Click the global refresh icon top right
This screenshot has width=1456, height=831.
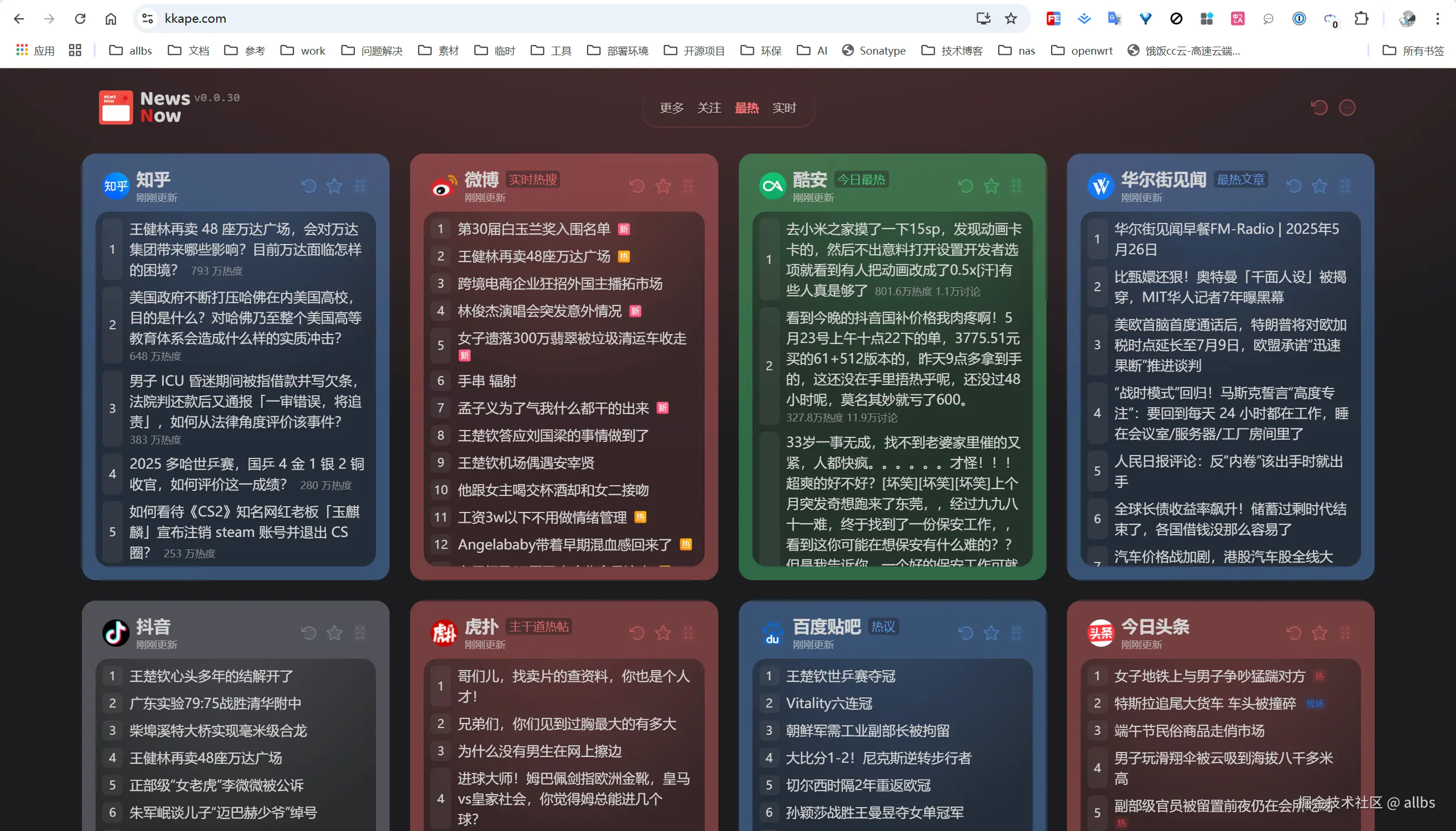pos(1319,108)
